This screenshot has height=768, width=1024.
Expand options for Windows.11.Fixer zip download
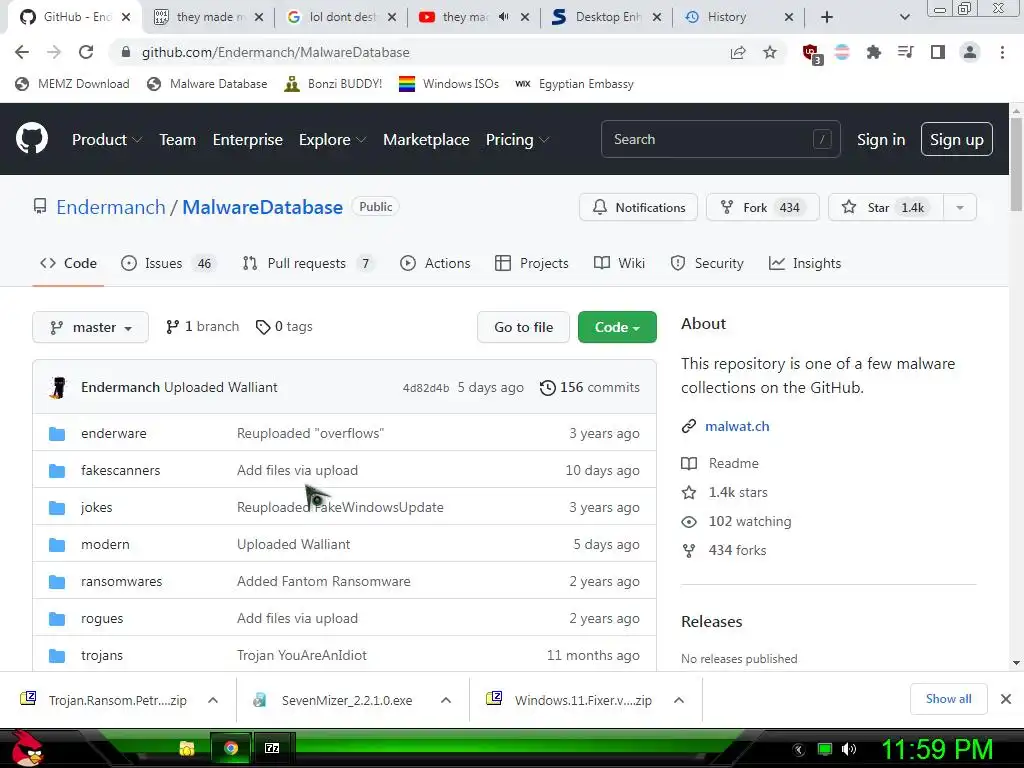point(679,700)
